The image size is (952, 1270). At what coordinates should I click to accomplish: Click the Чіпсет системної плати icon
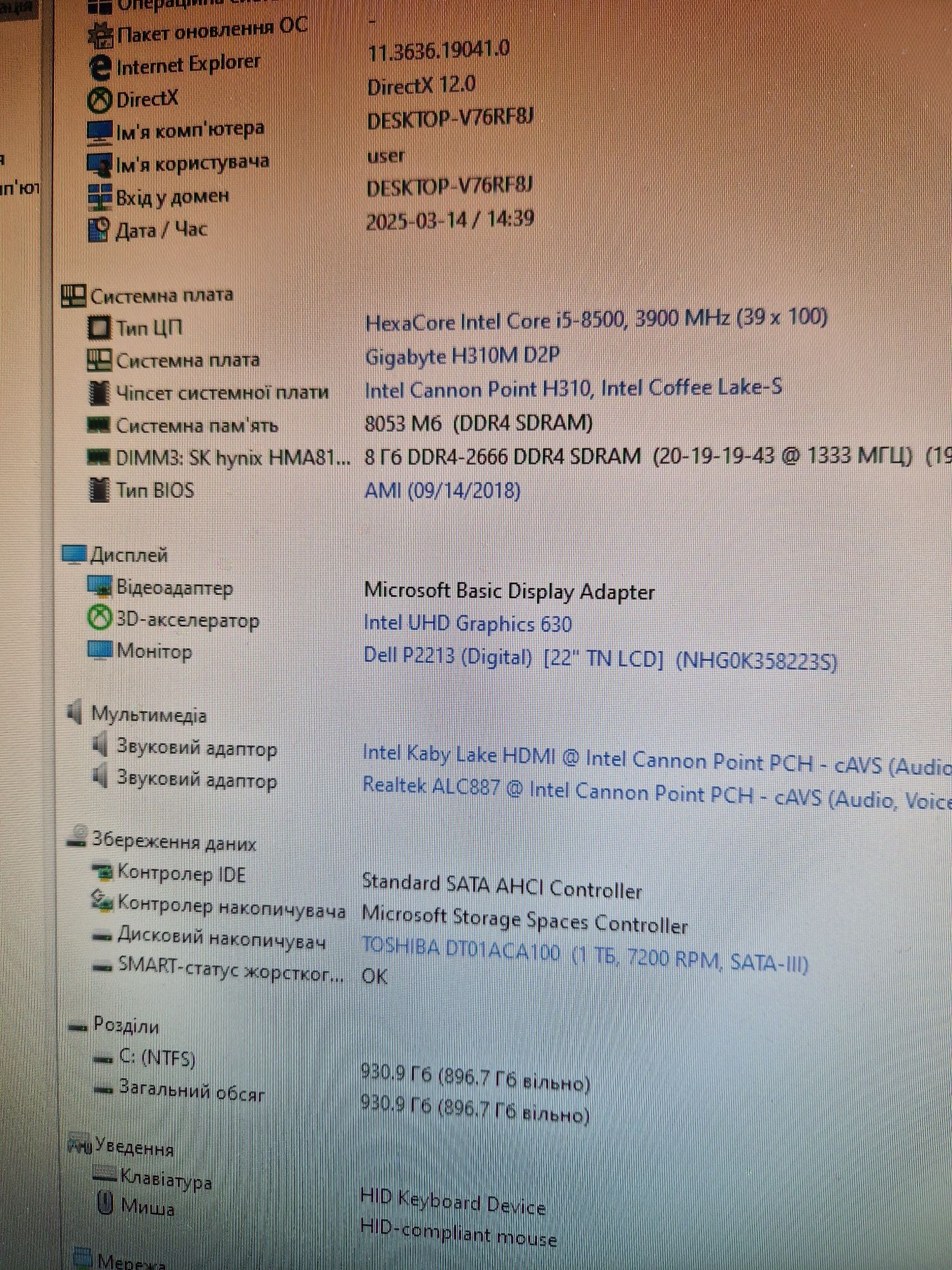coord(98,393)
